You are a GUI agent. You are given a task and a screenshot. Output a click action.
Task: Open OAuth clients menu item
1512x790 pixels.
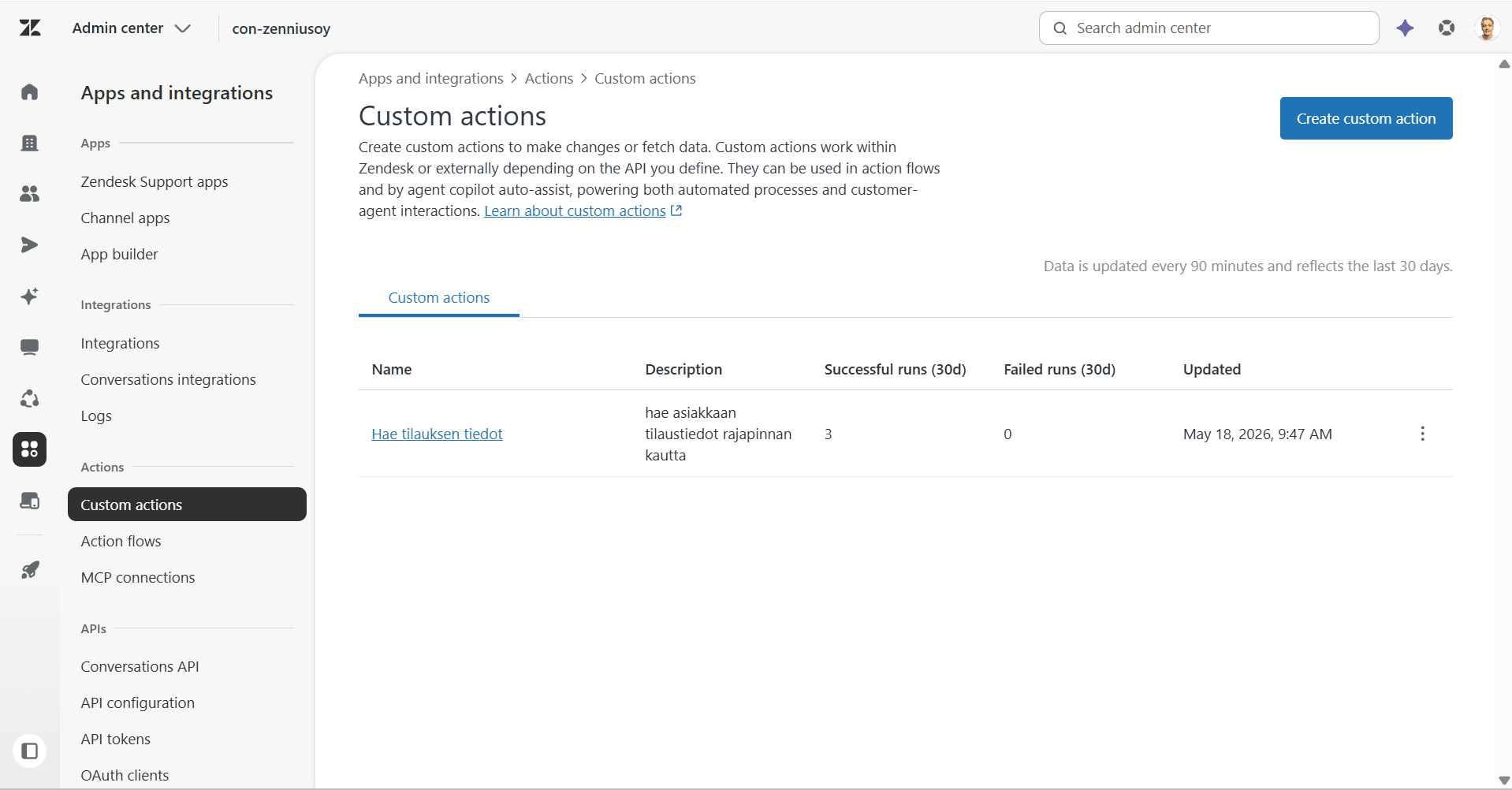click(125, 776)
